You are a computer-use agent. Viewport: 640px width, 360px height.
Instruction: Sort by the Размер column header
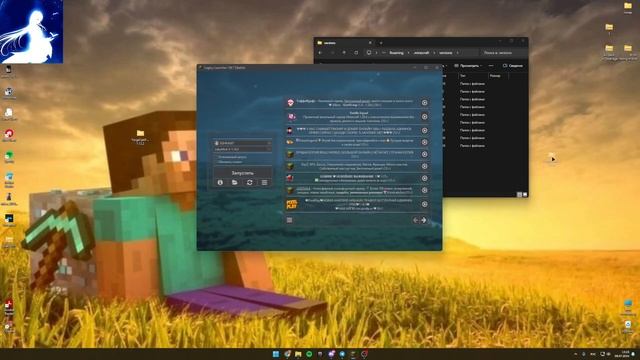tap(495, 76)
